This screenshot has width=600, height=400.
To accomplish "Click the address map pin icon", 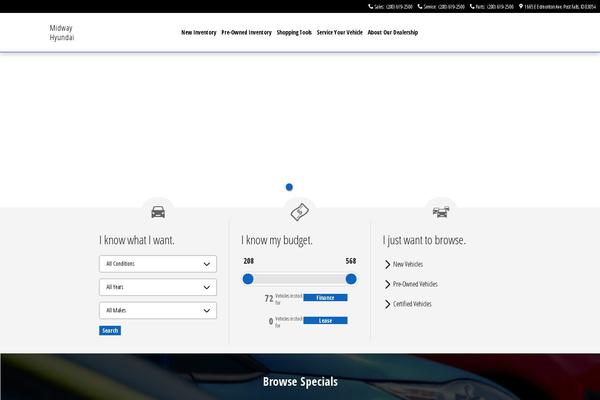I will [521, 7].
